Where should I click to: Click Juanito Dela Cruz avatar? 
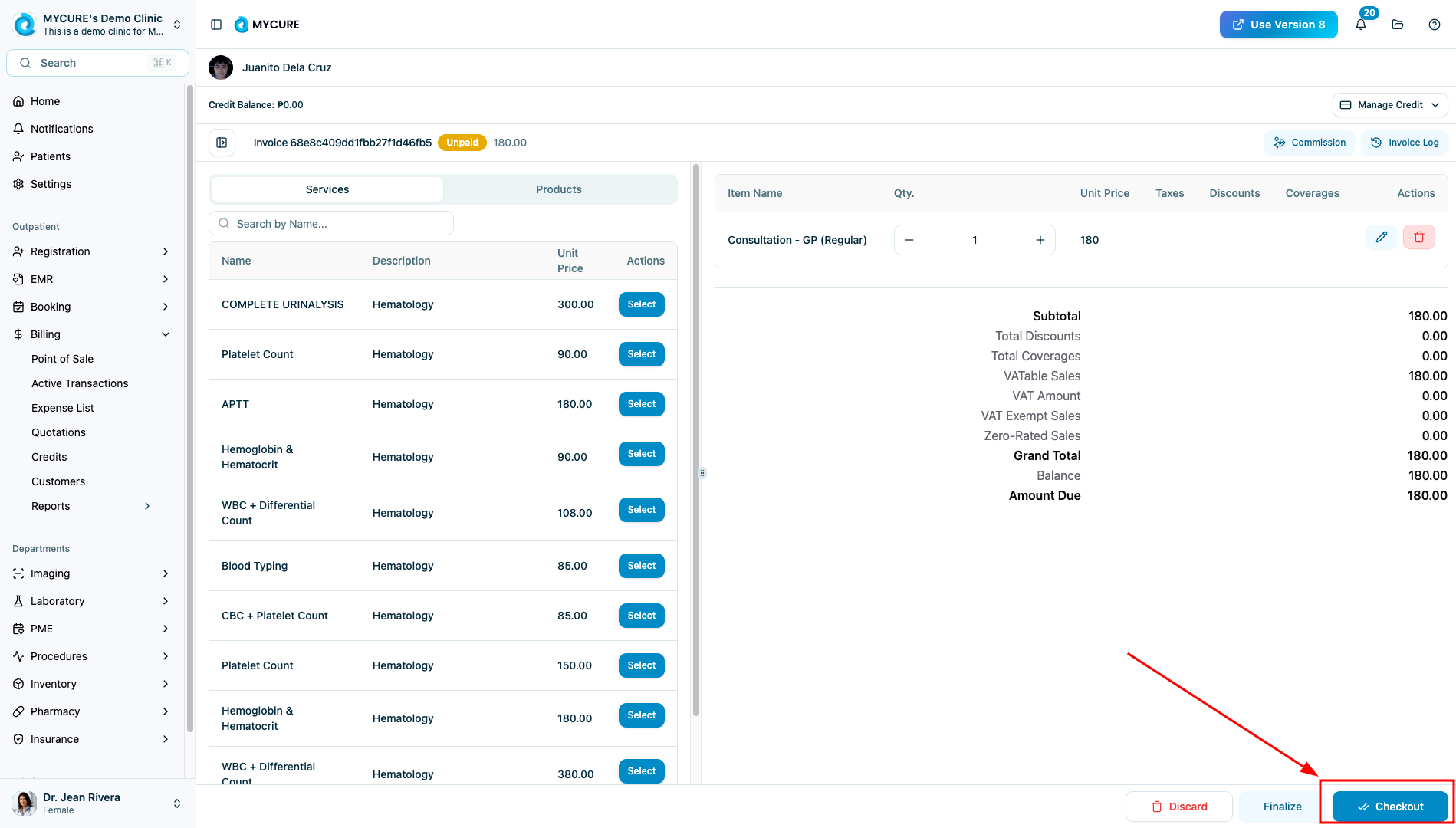(x=221, y=67)
